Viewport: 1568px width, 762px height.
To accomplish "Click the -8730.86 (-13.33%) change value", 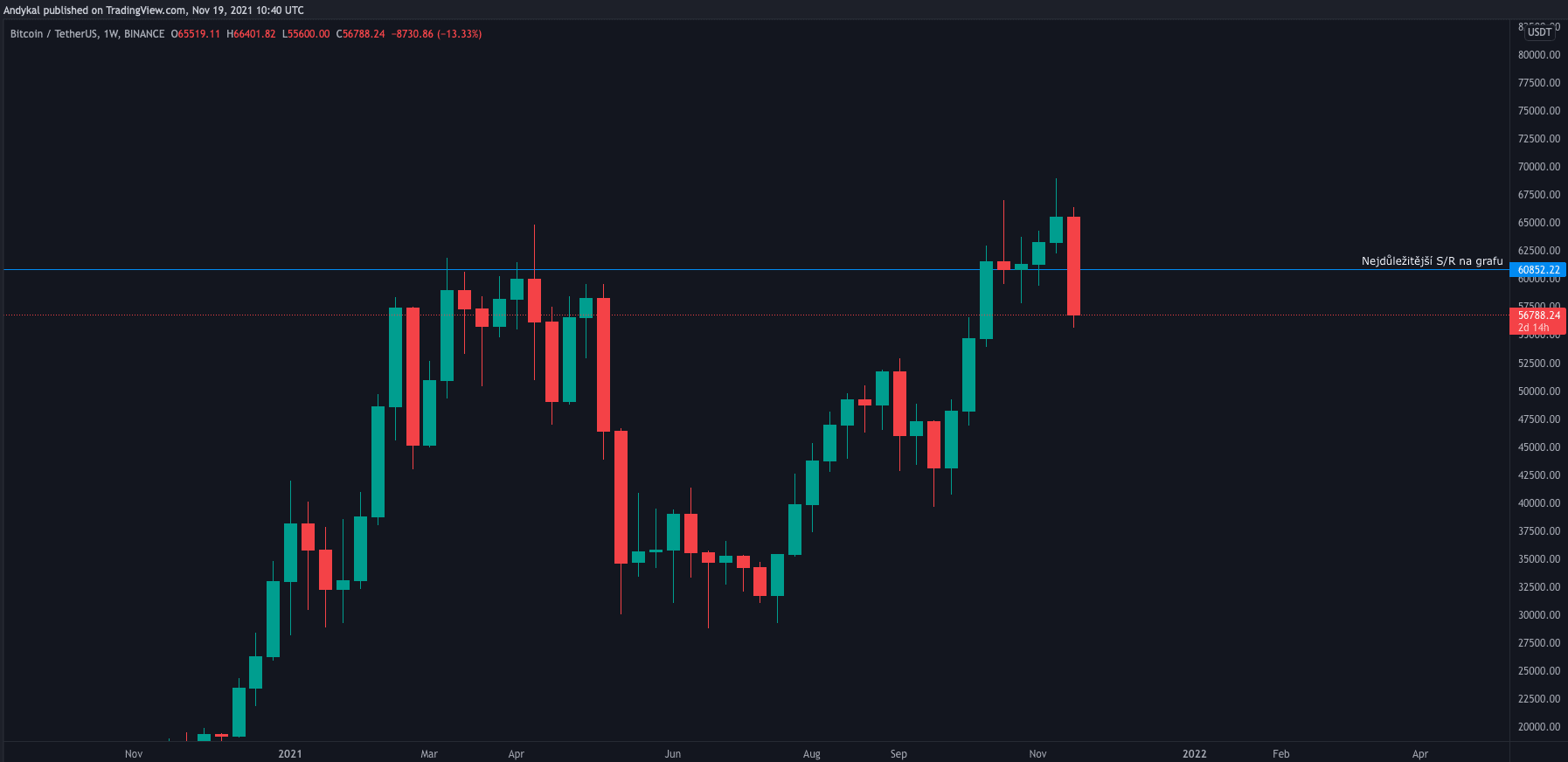I will tap(436, 34).
